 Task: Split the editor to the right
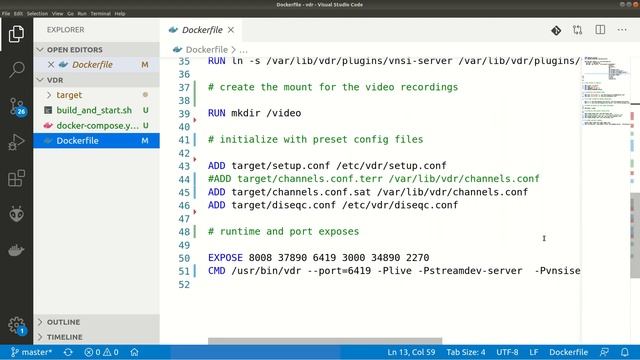click(x=600, y=30)
